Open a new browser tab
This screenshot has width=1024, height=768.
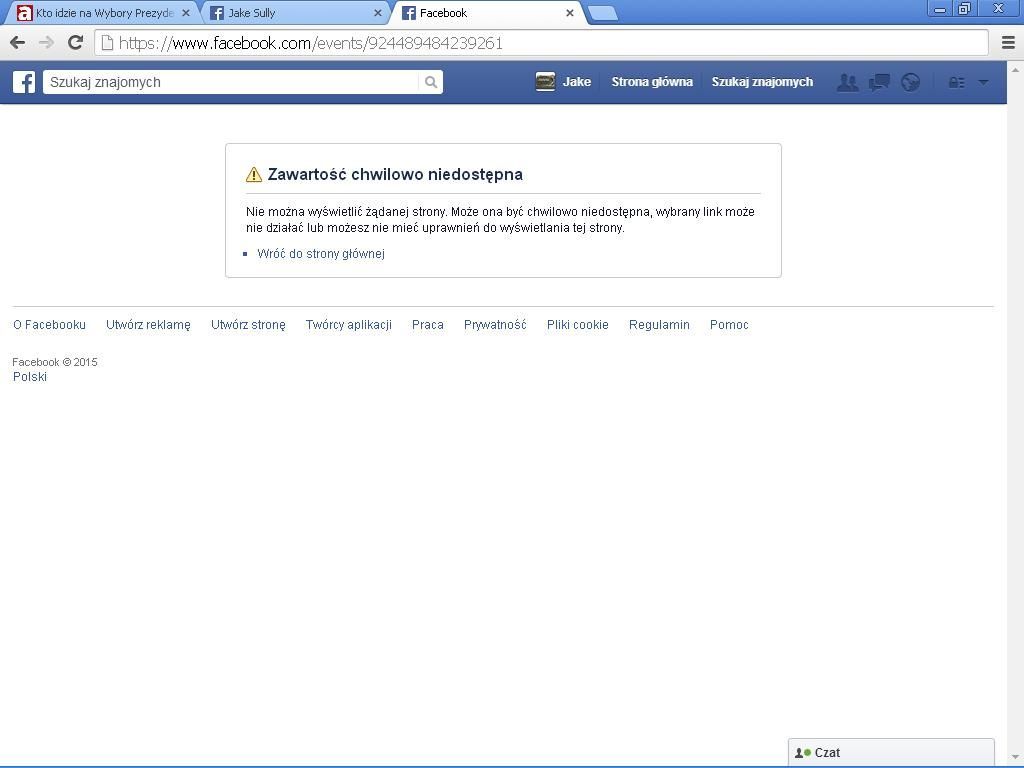pyautogui.click(x=602, y=13)
